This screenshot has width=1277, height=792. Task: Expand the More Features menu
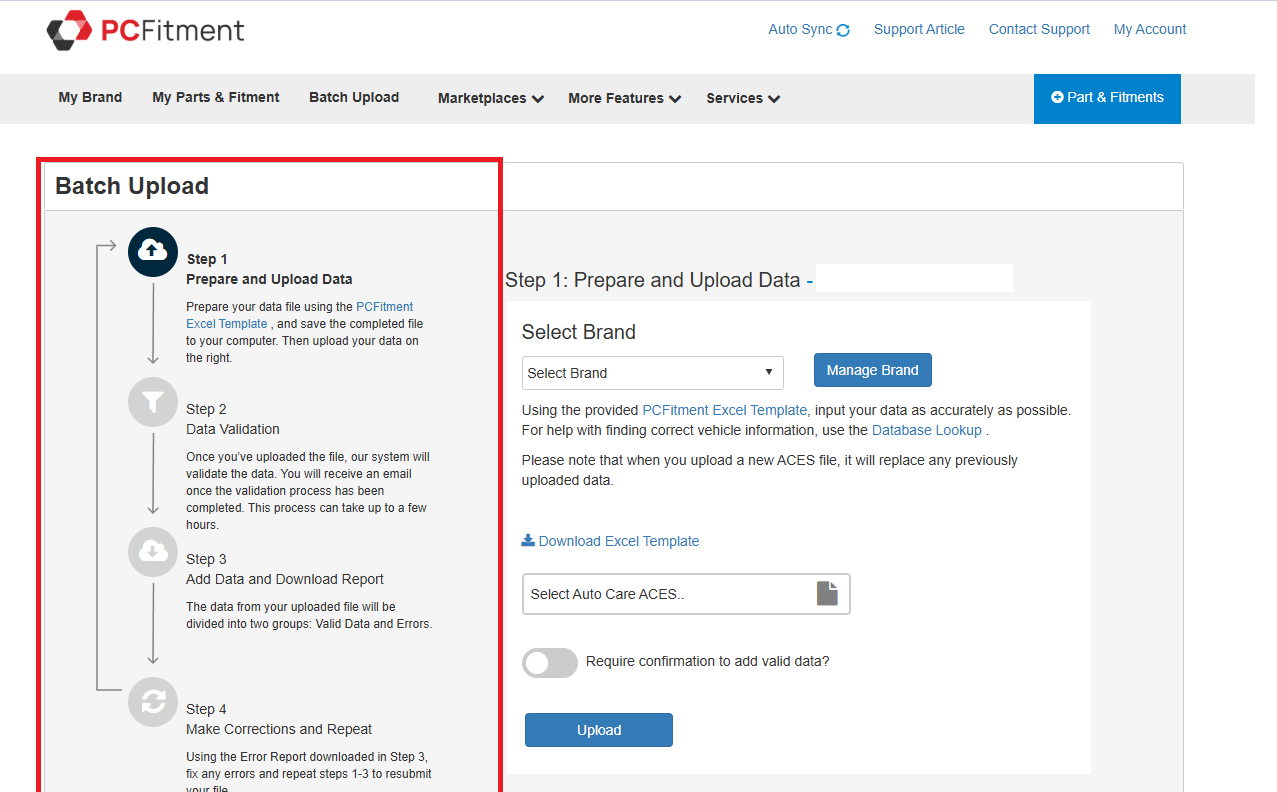[623, 98]
